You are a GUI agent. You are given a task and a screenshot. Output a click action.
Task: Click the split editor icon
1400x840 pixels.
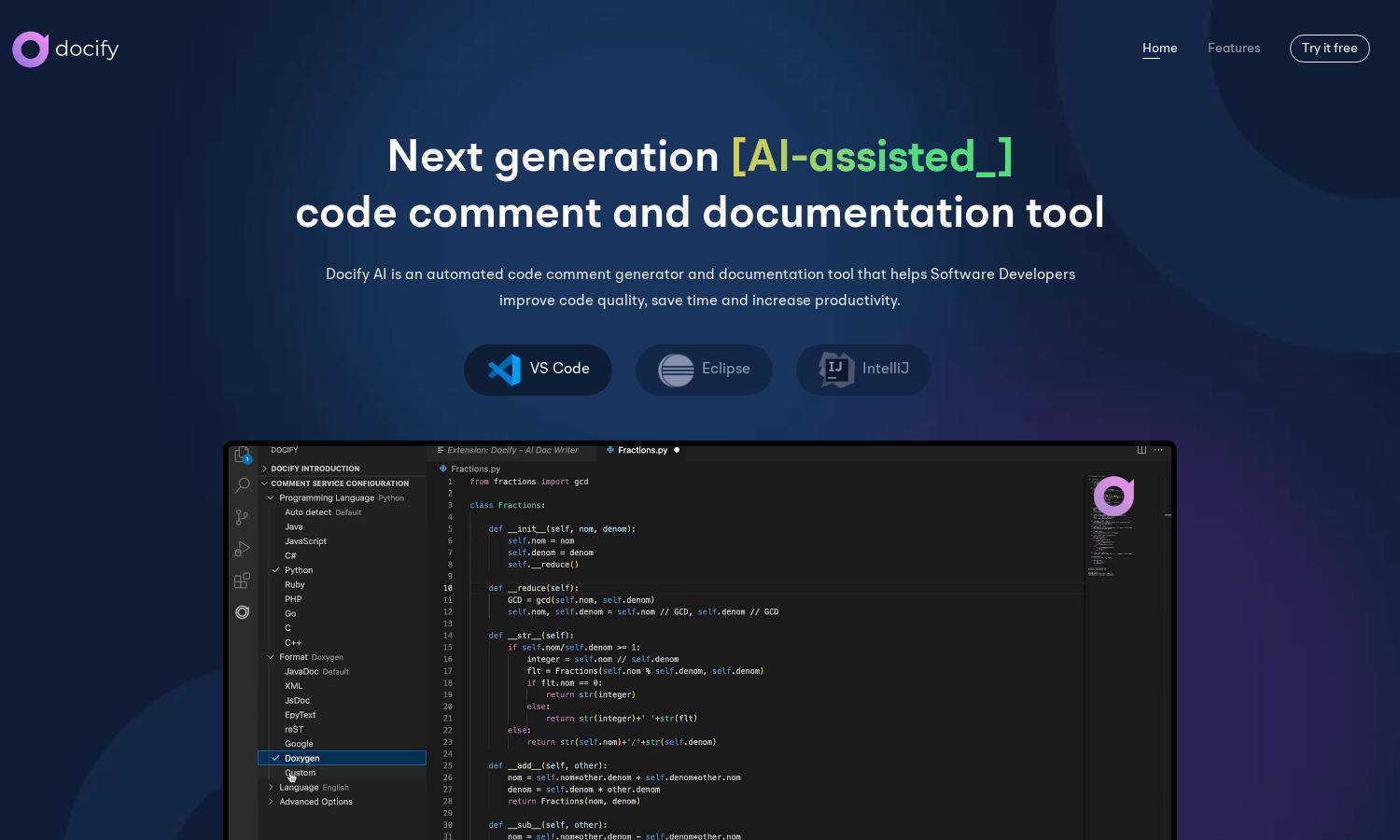point(1141,450)
